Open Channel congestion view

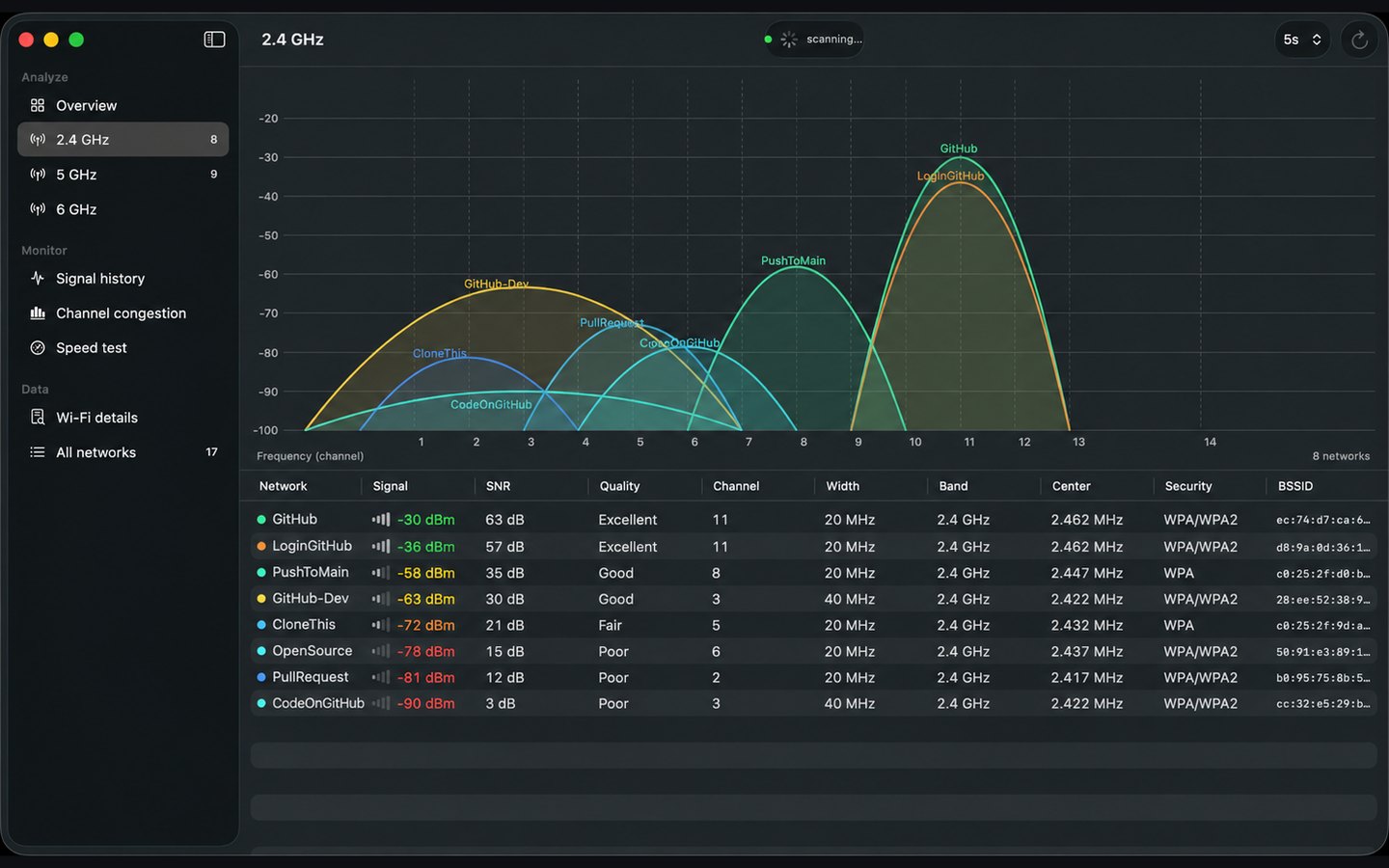click(x=123, y=313)
